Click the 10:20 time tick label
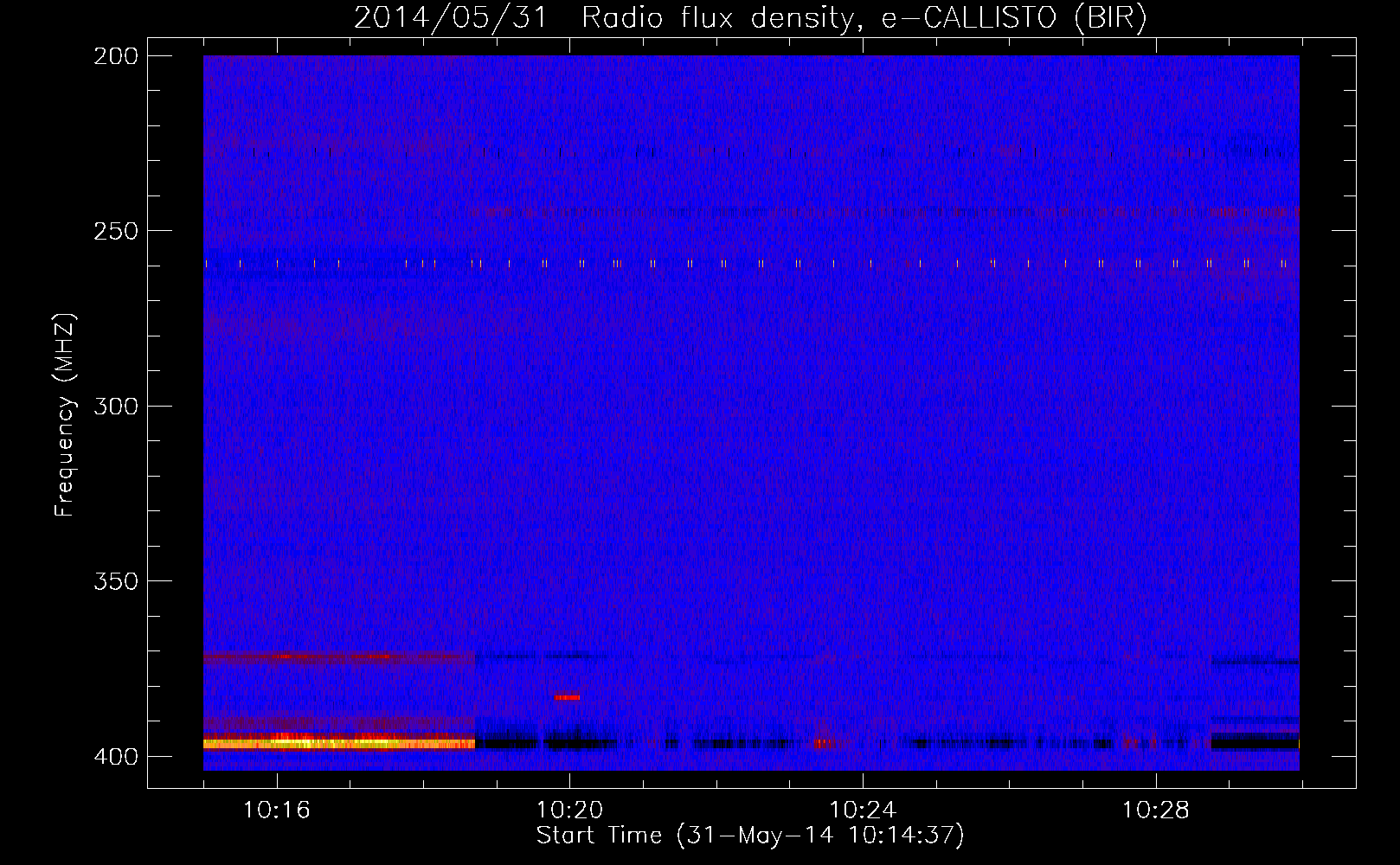Viewport: 1400px width, 865px height. pyautogui.click(x=569, y=811)
